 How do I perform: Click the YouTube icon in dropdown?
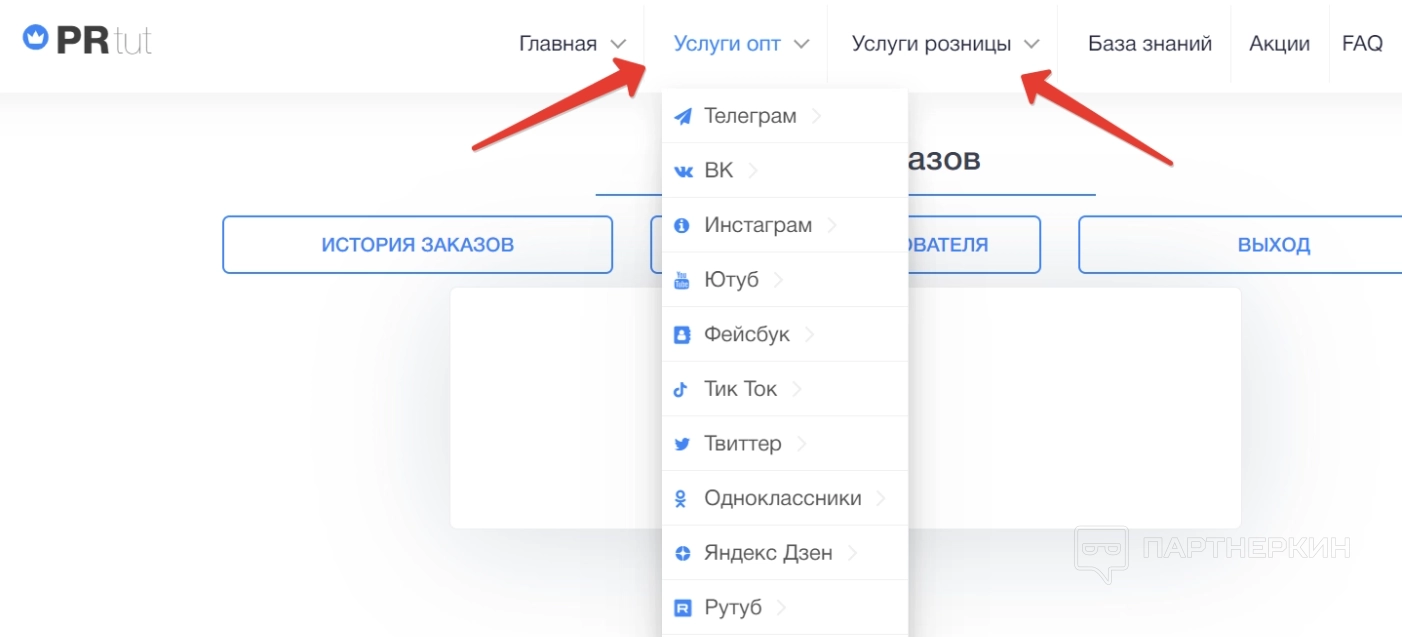(683, 280)
